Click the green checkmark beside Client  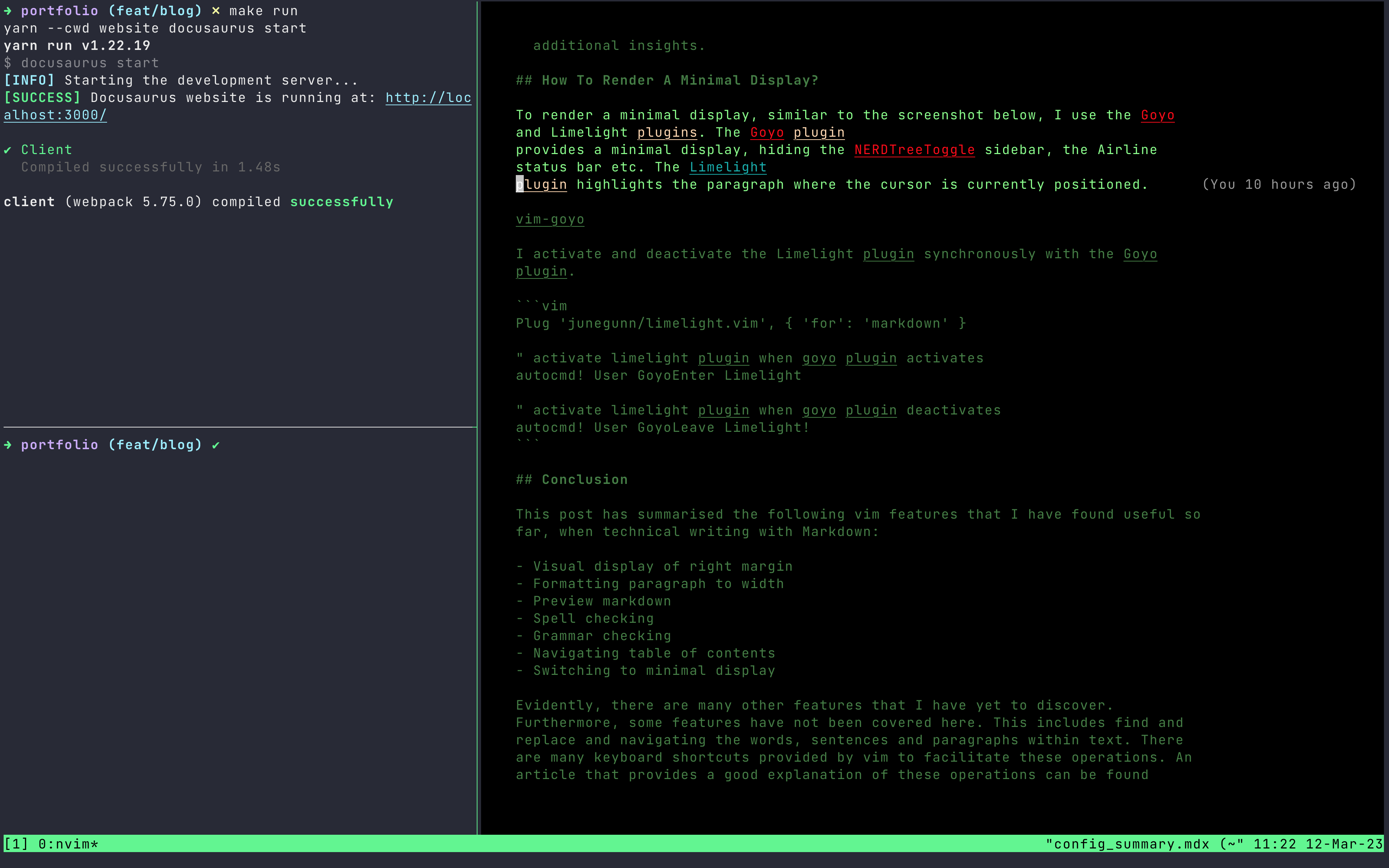(x=8, y=150)
